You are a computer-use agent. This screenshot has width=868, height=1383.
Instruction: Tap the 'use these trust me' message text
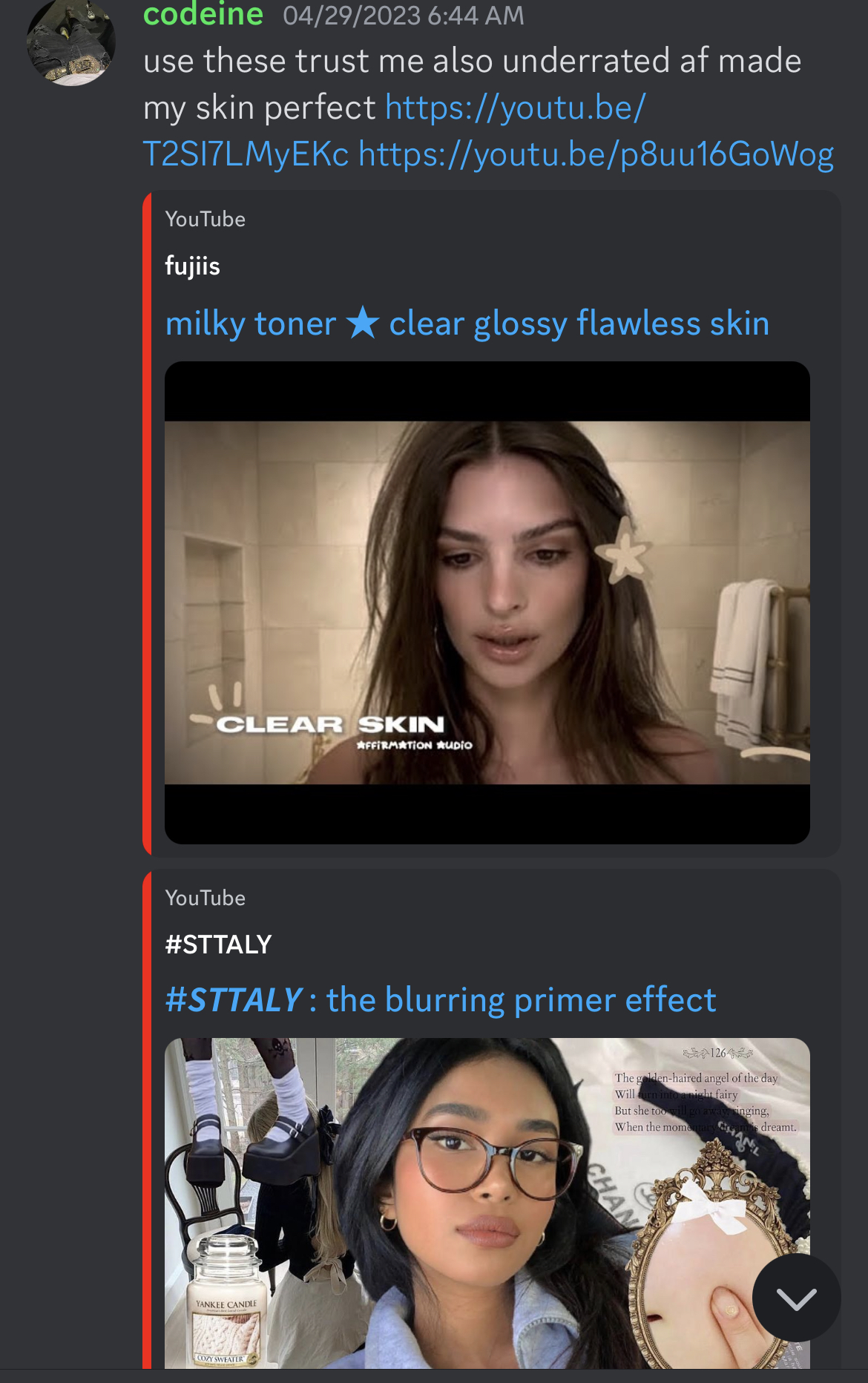tap(472, 84)
